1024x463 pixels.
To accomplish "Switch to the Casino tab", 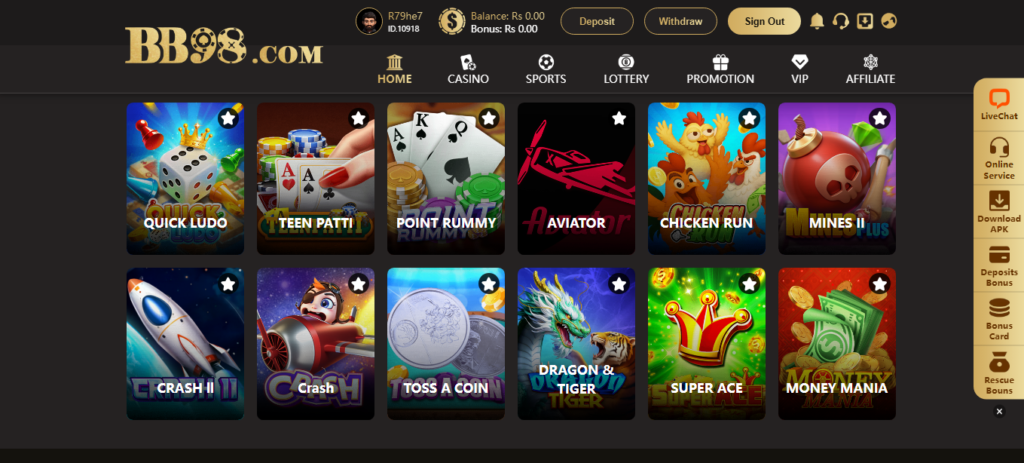I will 468,69.
